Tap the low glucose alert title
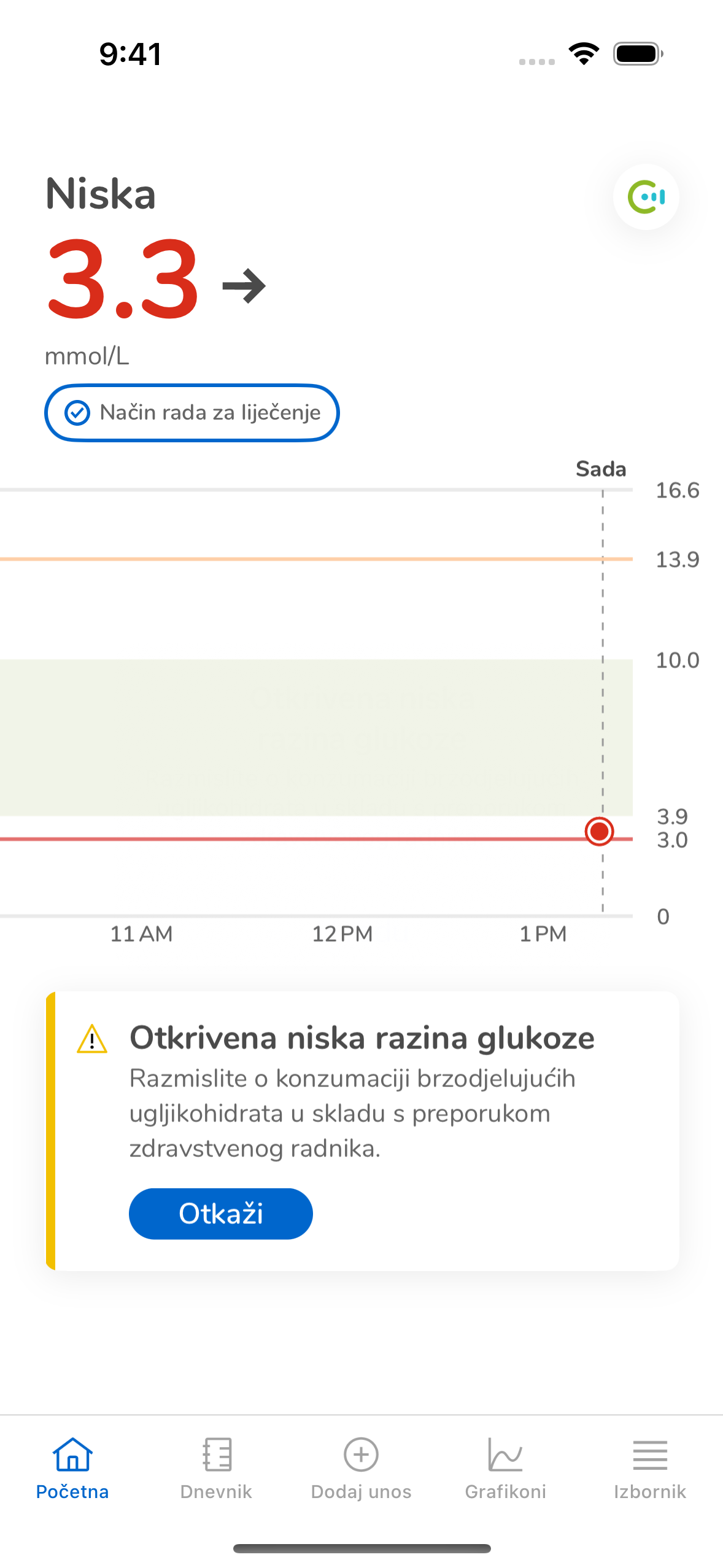This screenshot has width=723, height=1568. 362,1038
